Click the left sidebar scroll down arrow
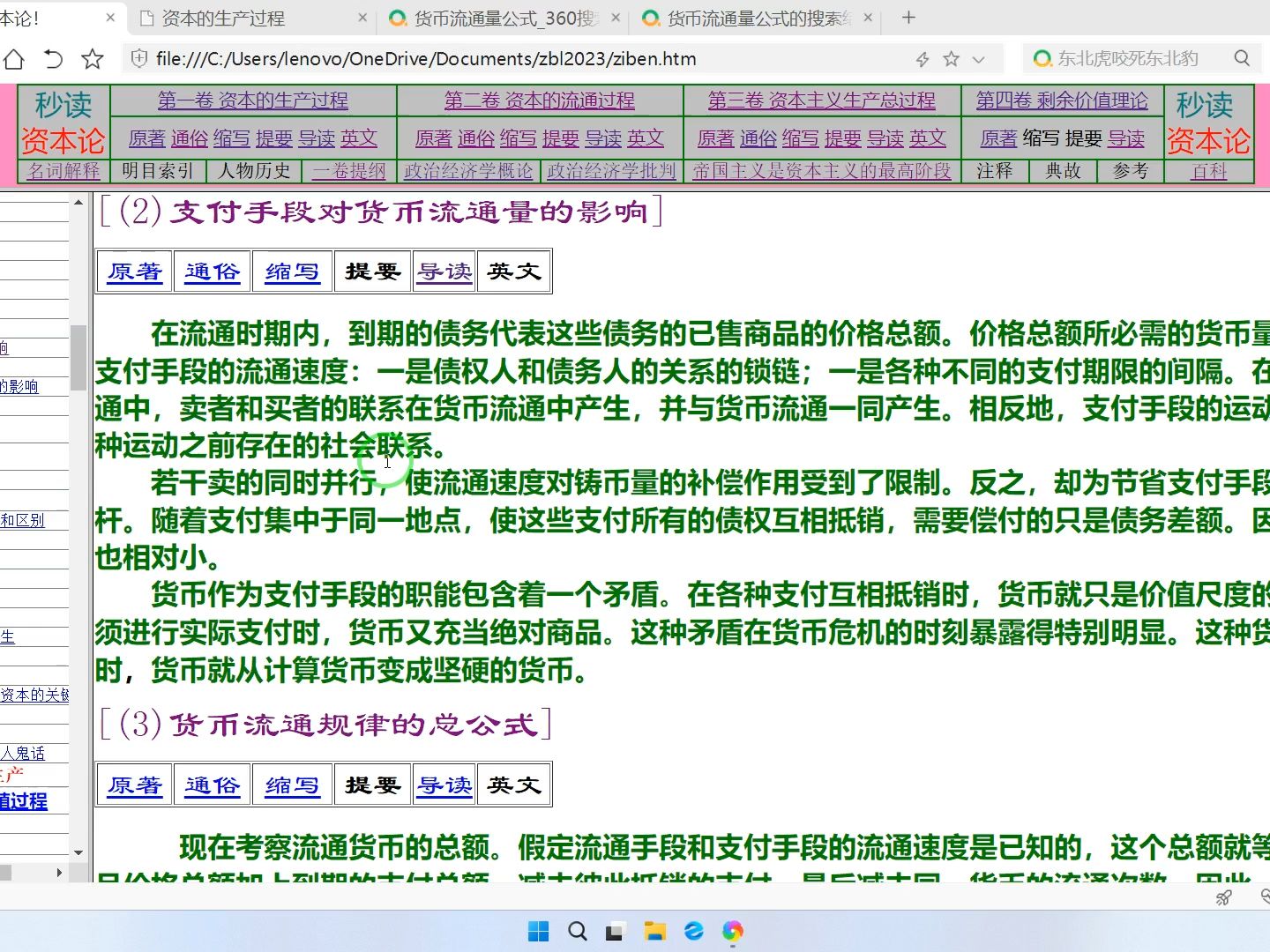This screenshot has width=1270, height=952. coord(78,852)
